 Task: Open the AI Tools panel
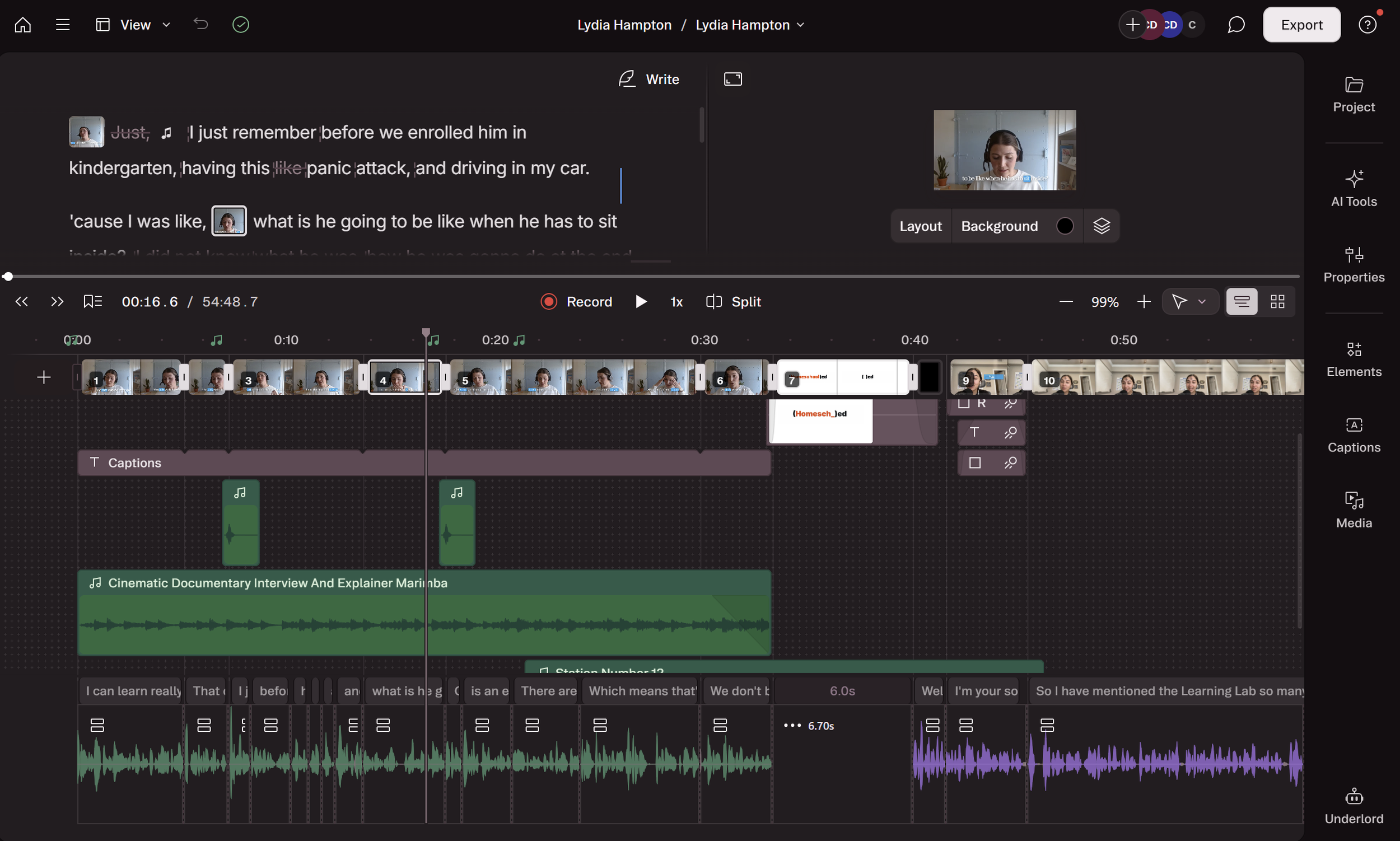[1354, 189]
